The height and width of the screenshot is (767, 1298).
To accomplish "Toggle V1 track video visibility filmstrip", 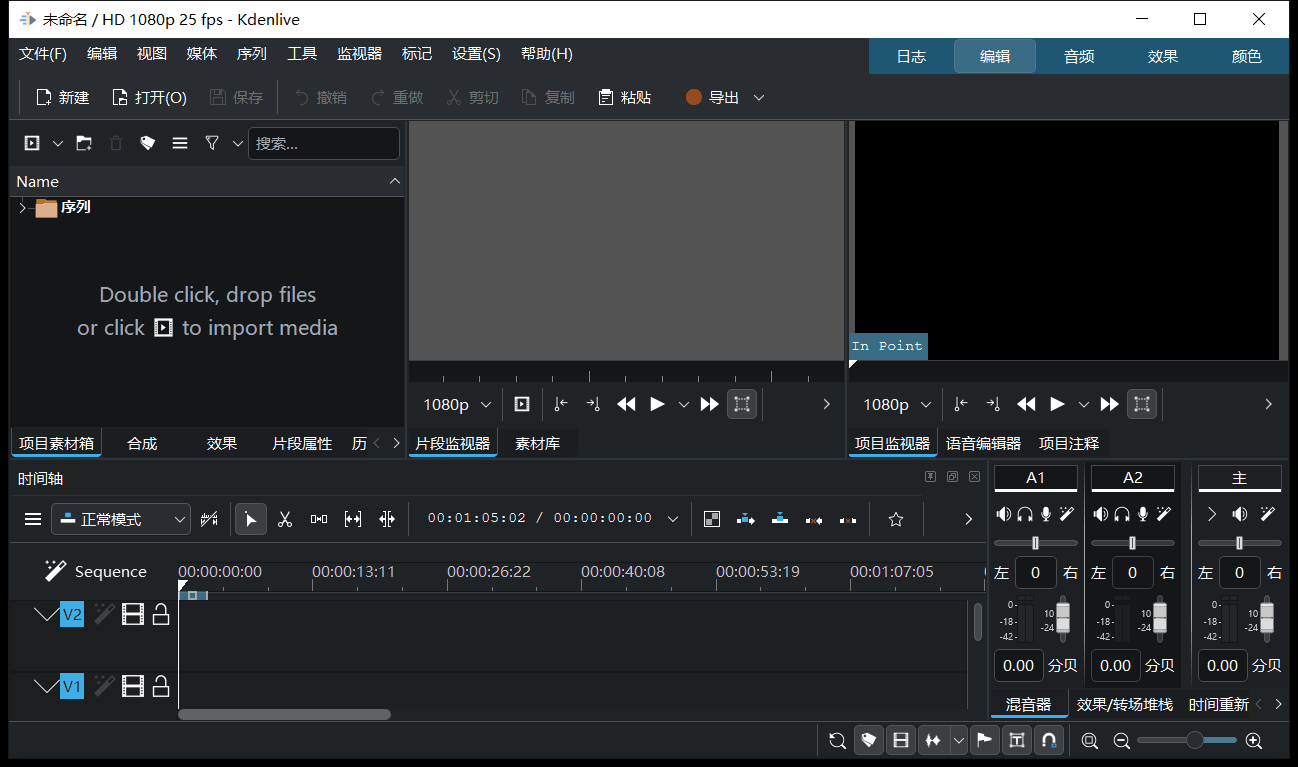I will click(133, 686).
